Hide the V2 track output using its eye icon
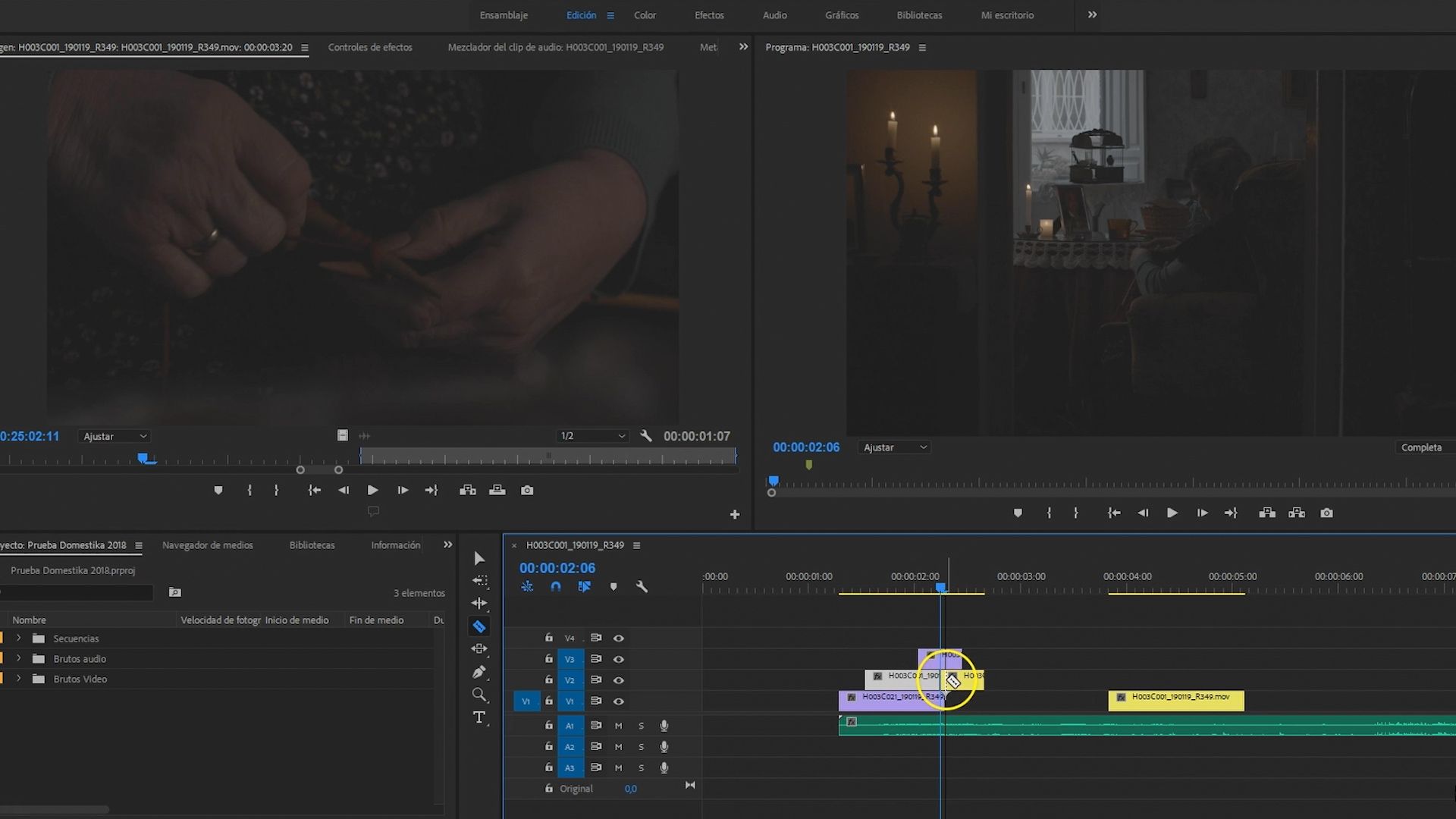 pyautogui.click(x=619, y=680)
